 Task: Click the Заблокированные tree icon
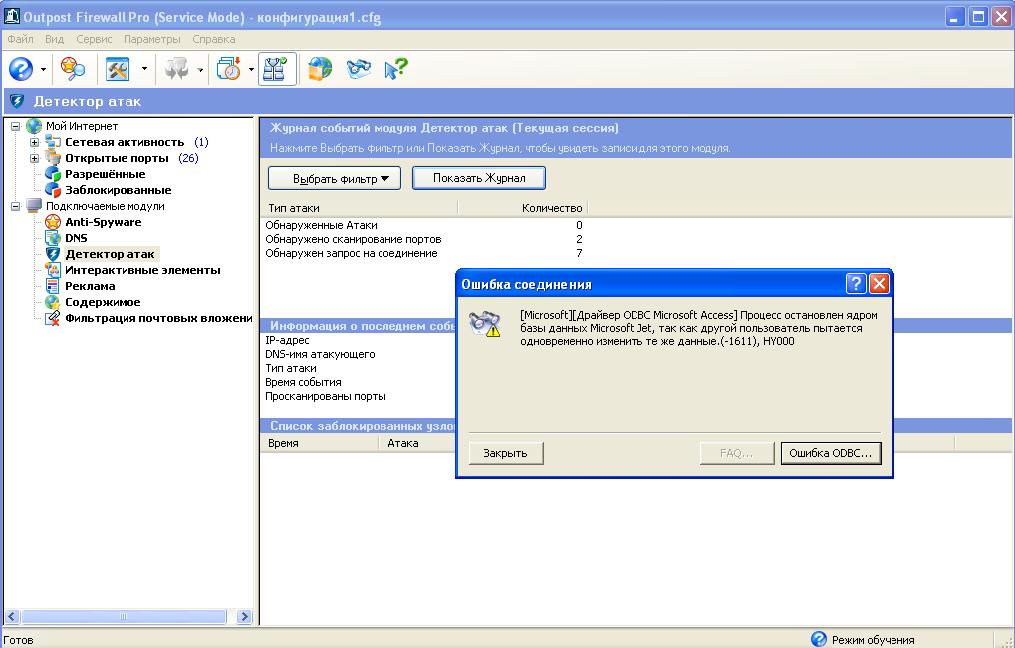53,190
